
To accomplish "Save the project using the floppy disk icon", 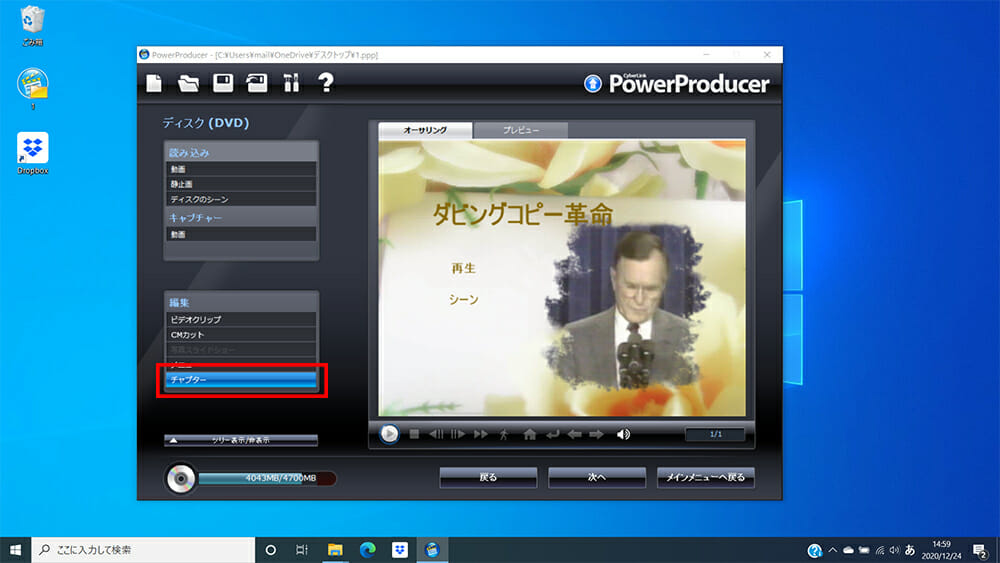I will point(223,84).
